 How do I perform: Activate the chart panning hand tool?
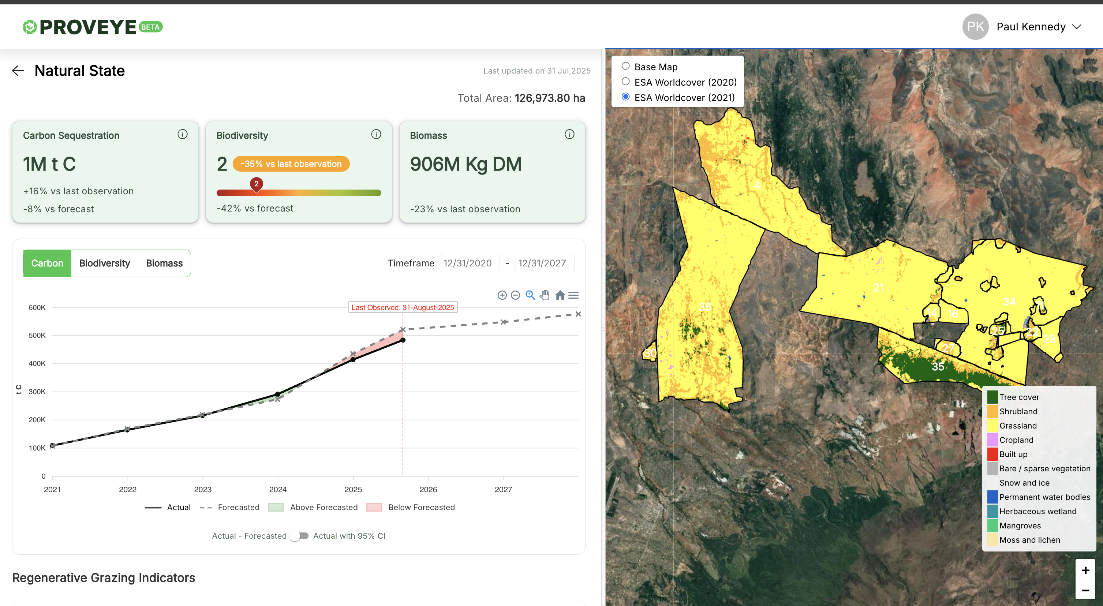(545, 295)
